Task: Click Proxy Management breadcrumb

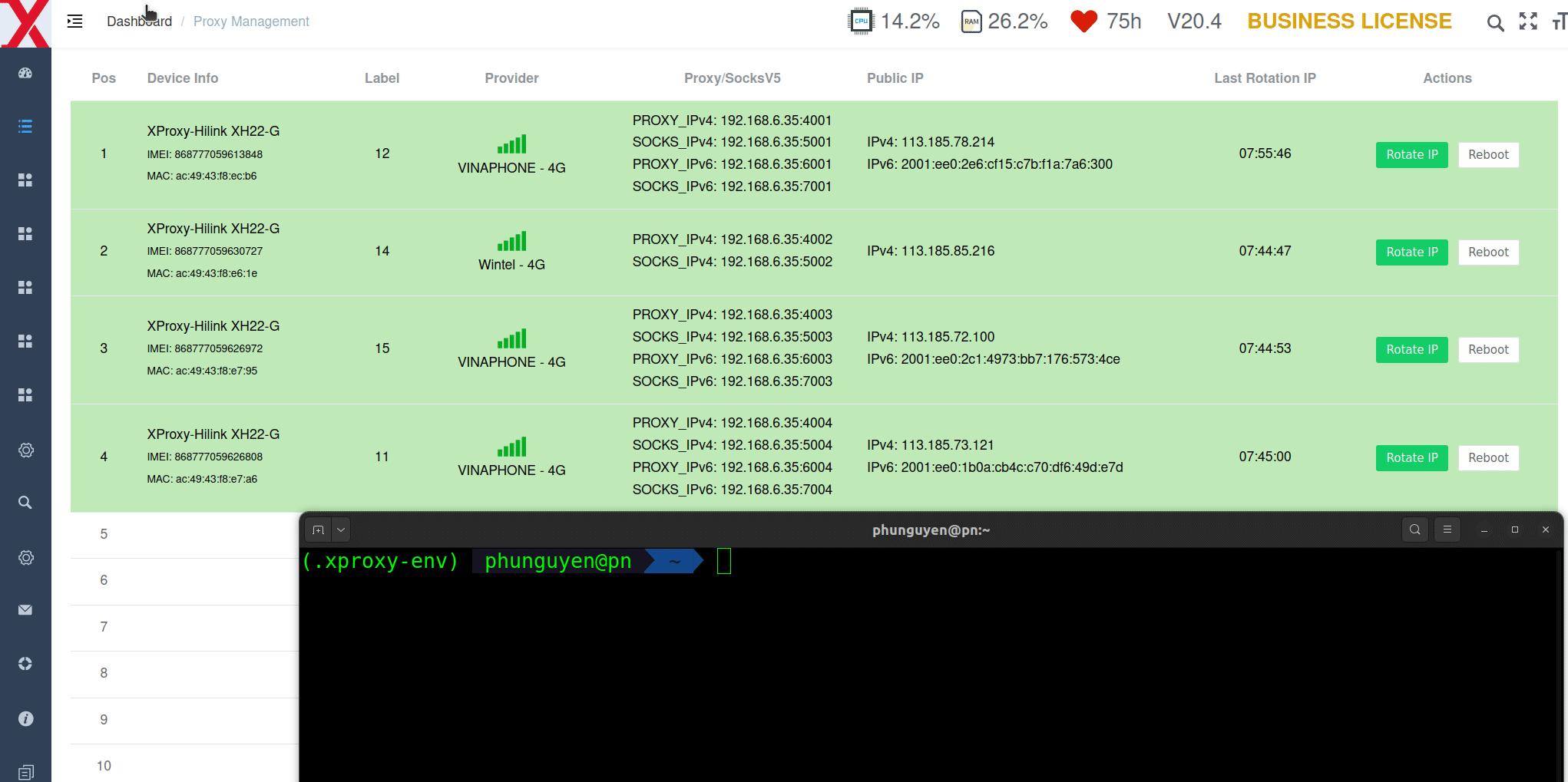Action: [x=251, y=21]
